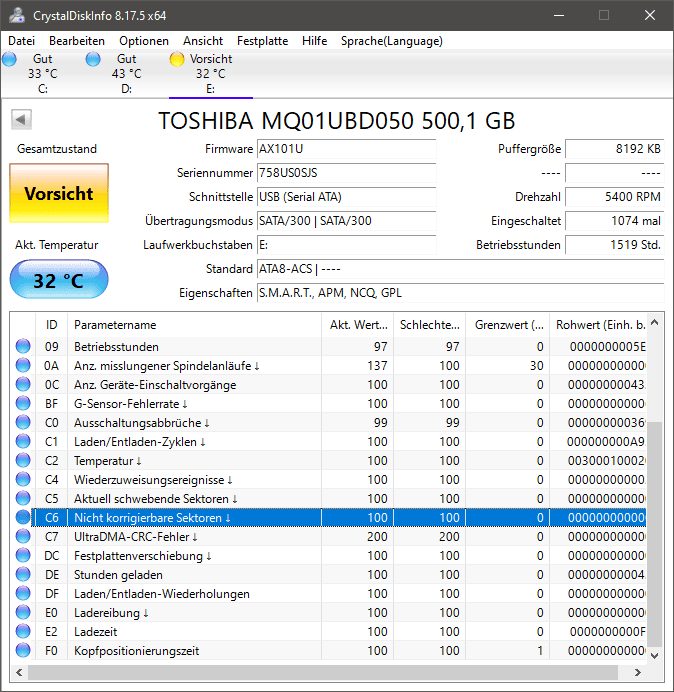Click the Seriennummer field 758US0SJS
The height and width of the screenshot is (692, 674).
tap(346, 173)
